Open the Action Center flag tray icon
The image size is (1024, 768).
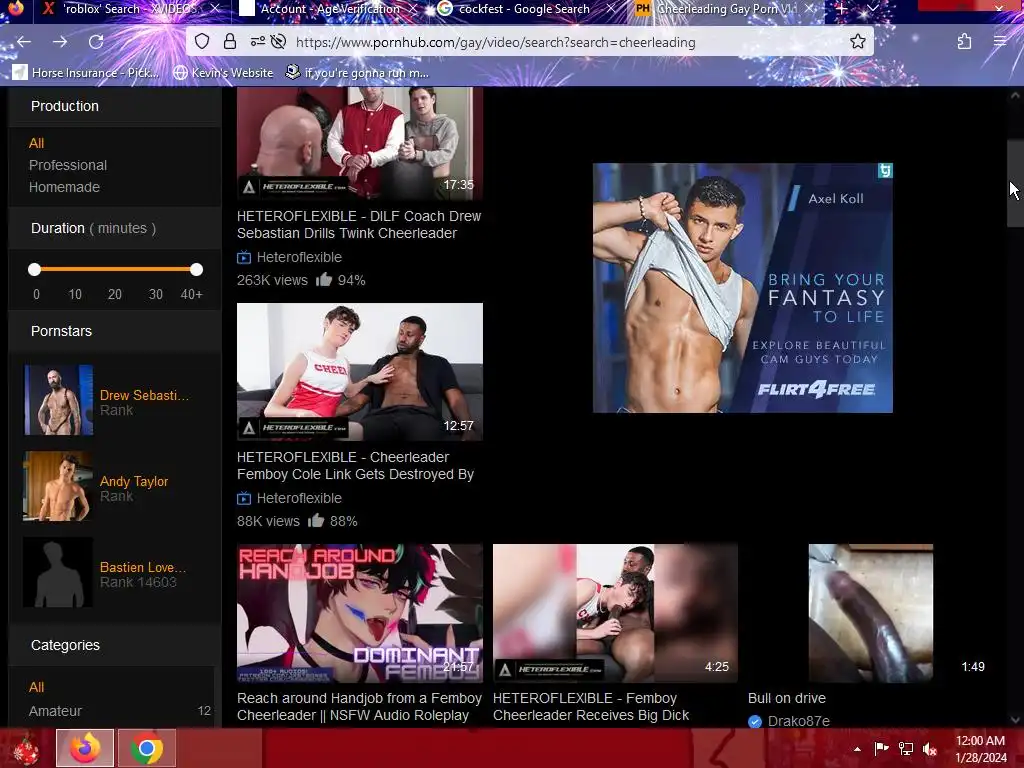[x=881, y=748]
